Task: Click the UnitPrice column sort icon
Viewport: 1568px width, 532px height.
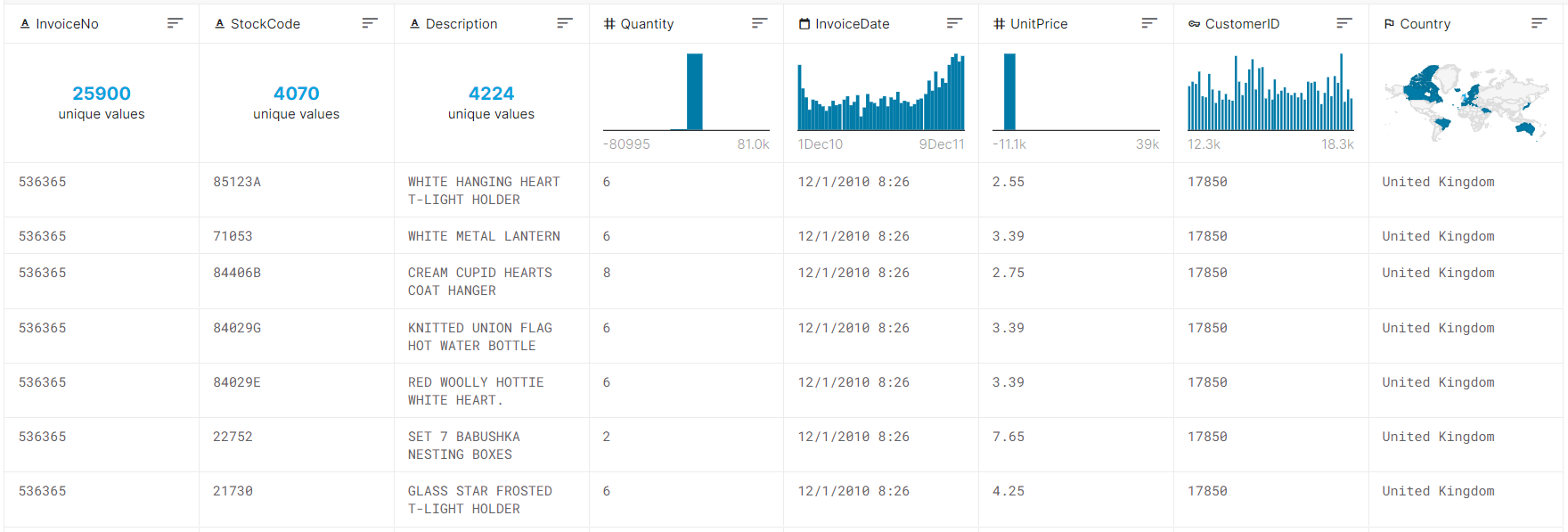Action: (1149, 23)
